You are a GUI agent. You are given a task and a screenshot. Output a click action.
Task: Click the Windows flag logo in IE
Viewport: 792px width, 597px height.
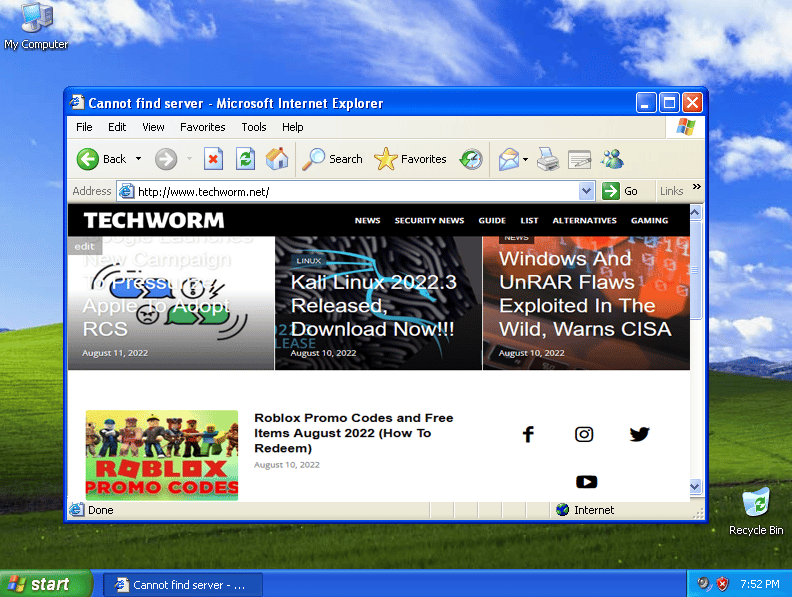pos(685,127)
